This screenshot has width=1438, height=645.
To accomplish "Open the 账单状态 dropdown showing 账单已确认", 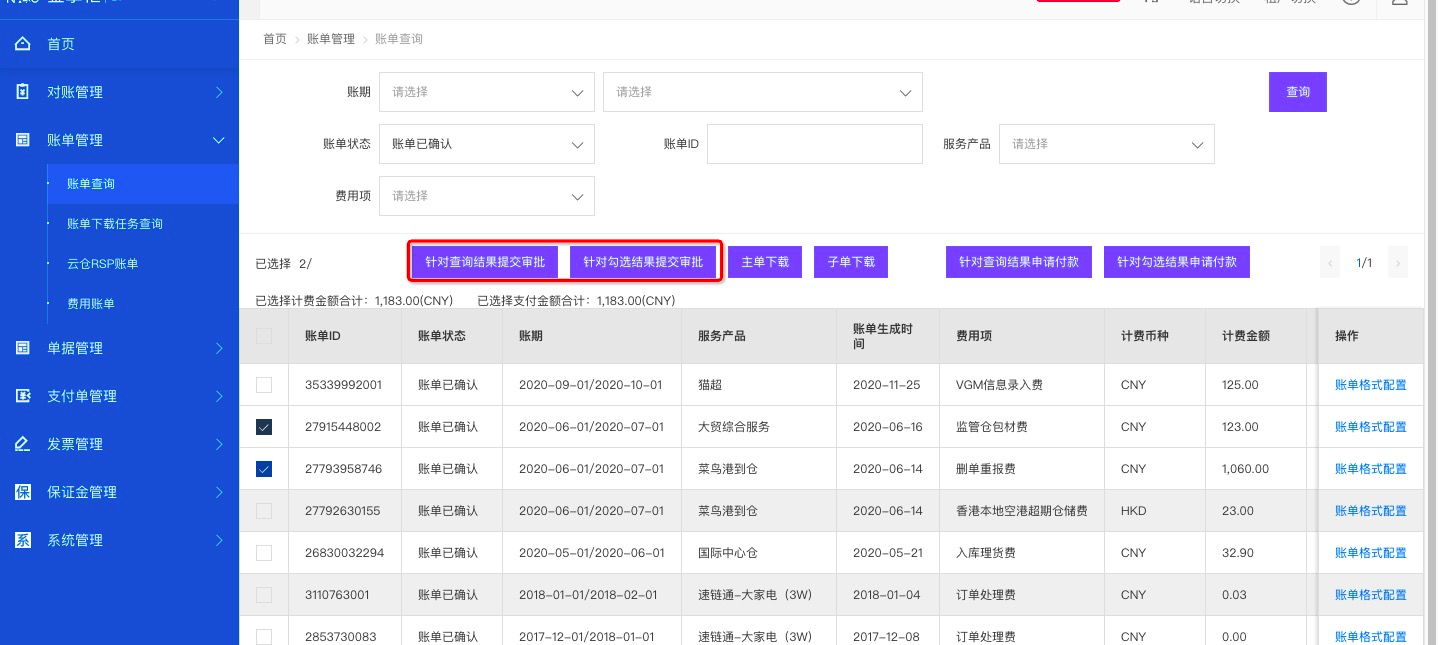I will point(487,144).
